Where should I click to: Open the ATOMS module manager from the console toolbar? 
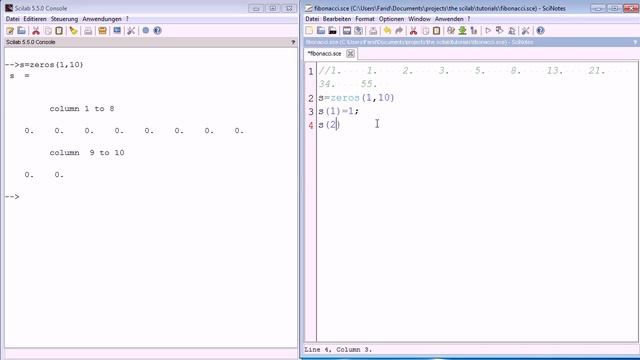tap(102, 31)
